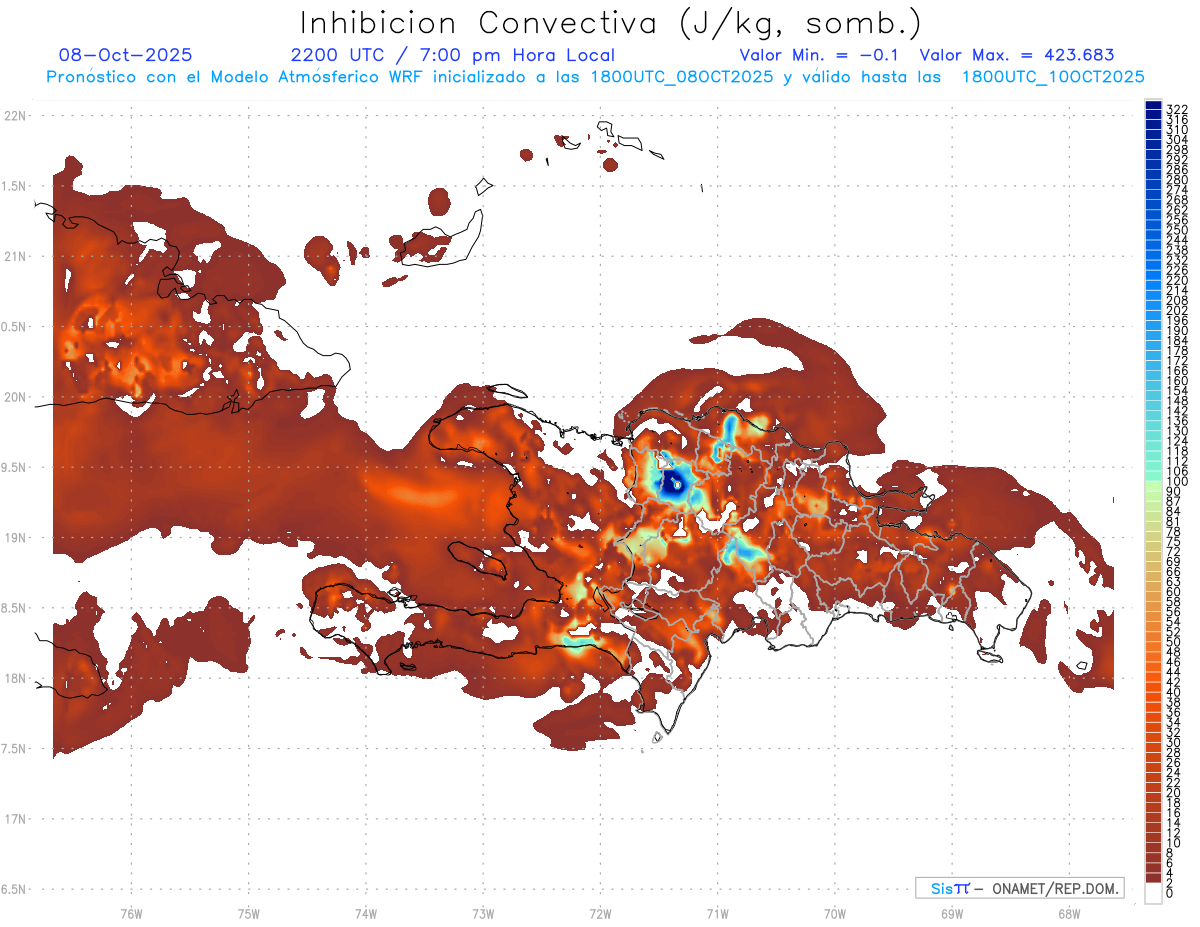
Task: Click the 08-Oct-2025 date text
Action: click(126, 55)
